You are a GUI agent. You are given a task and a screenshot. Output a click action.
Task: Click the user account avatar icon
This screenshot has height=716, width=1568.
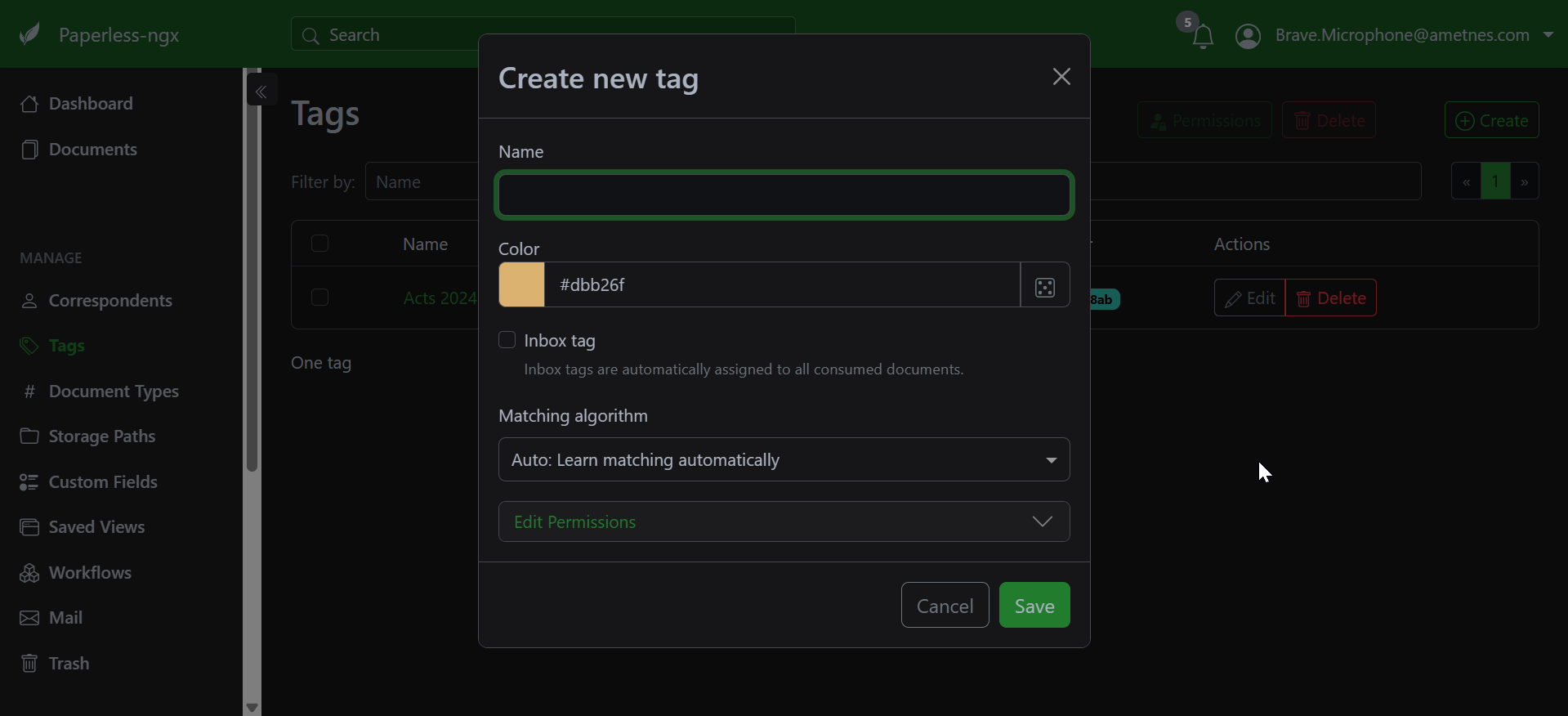point(1248,36)
